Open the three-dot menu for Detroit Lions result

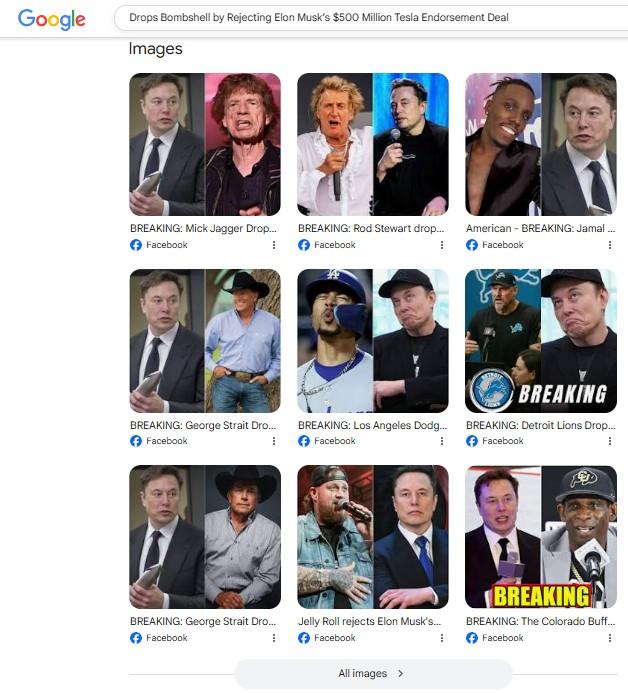point(610,441)
